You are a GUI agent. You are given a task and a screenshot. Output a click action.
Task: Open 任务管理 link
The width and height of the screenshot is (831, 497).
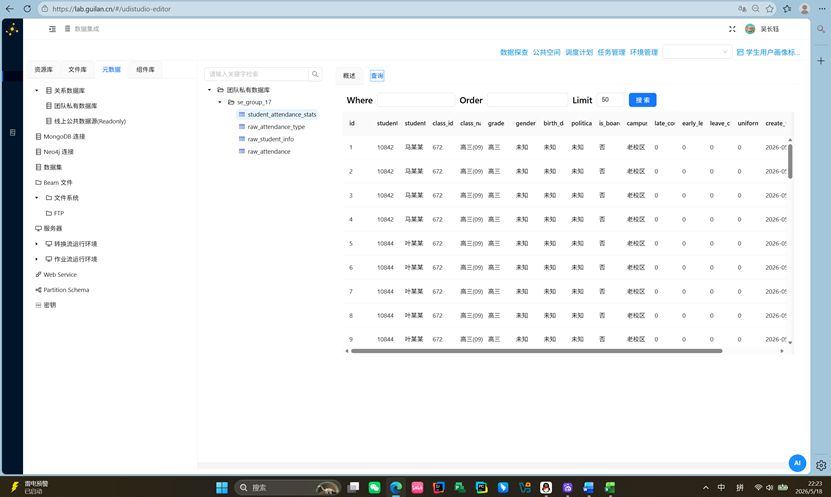(611, 52)
